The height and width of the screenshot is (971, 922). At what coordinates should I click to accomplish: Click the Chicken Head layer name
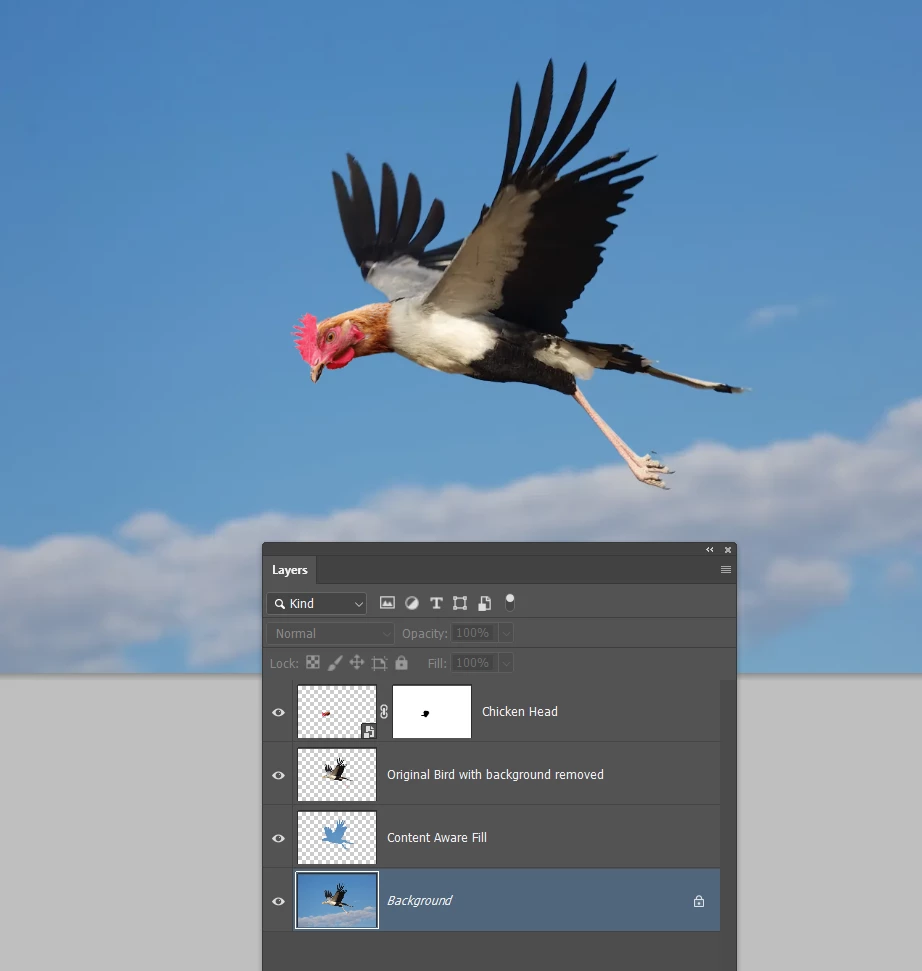[x=520, y=712]
